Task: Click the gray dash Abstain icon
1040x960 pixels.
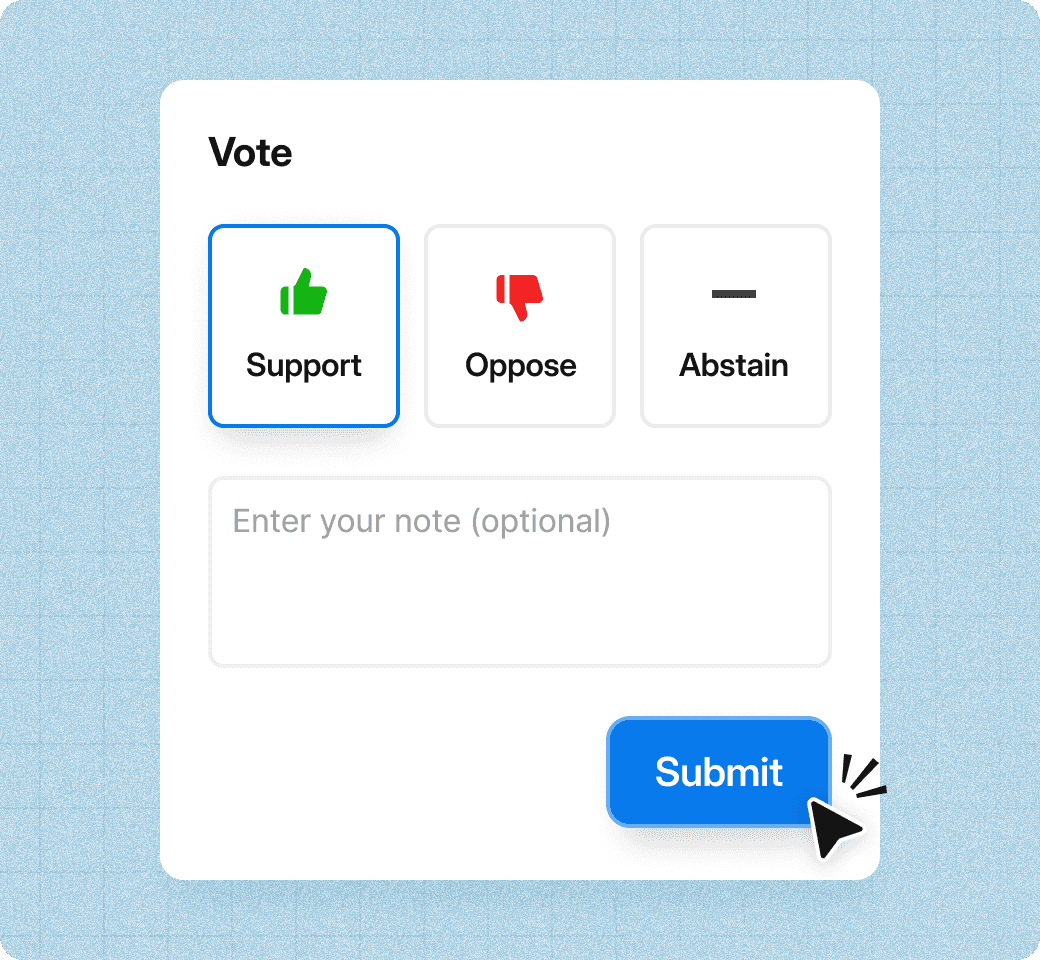Action: (734, 294)
